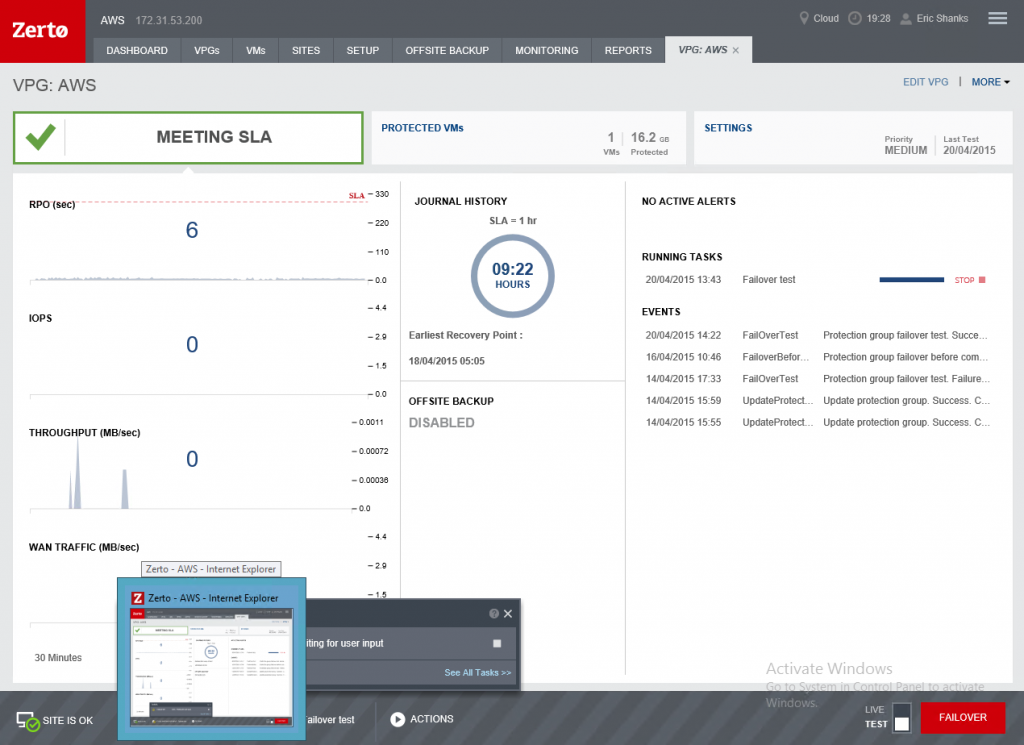This screenshot has width=1024, height=745.
Task: Click the green Meeting SLA checkmark
Action: tap(40, 137)
